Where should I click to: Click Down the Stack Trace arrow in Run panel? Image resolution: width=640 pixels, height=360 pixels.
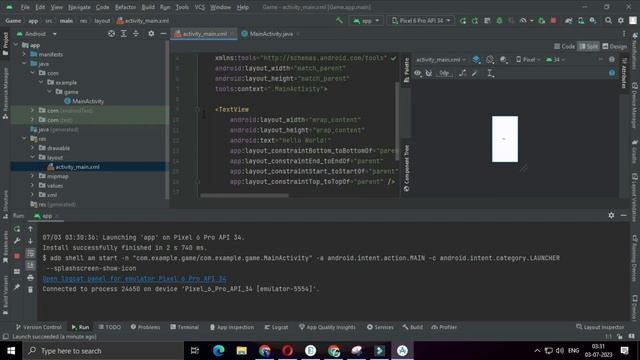coord(30,241)
